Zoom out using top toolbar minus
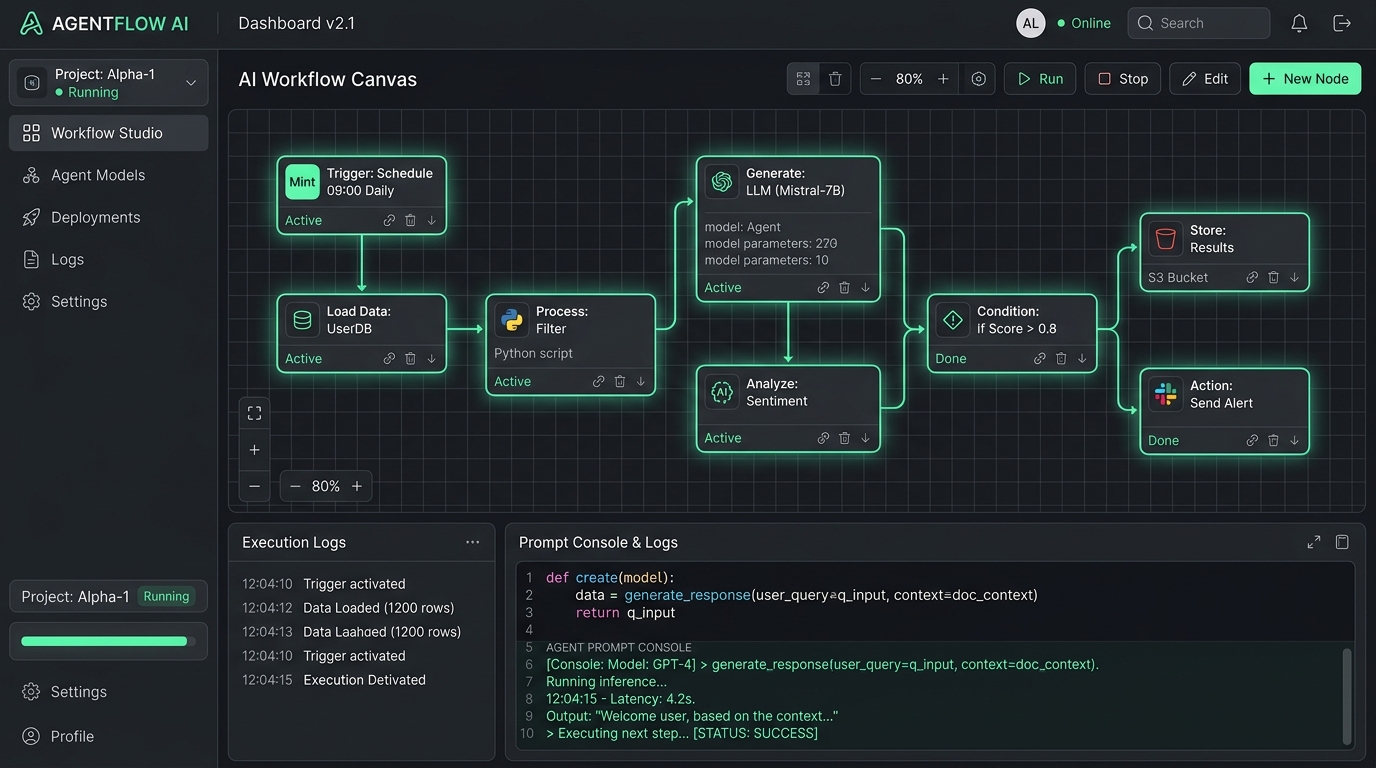This screenshot has width=1376, height=768. 876,79
